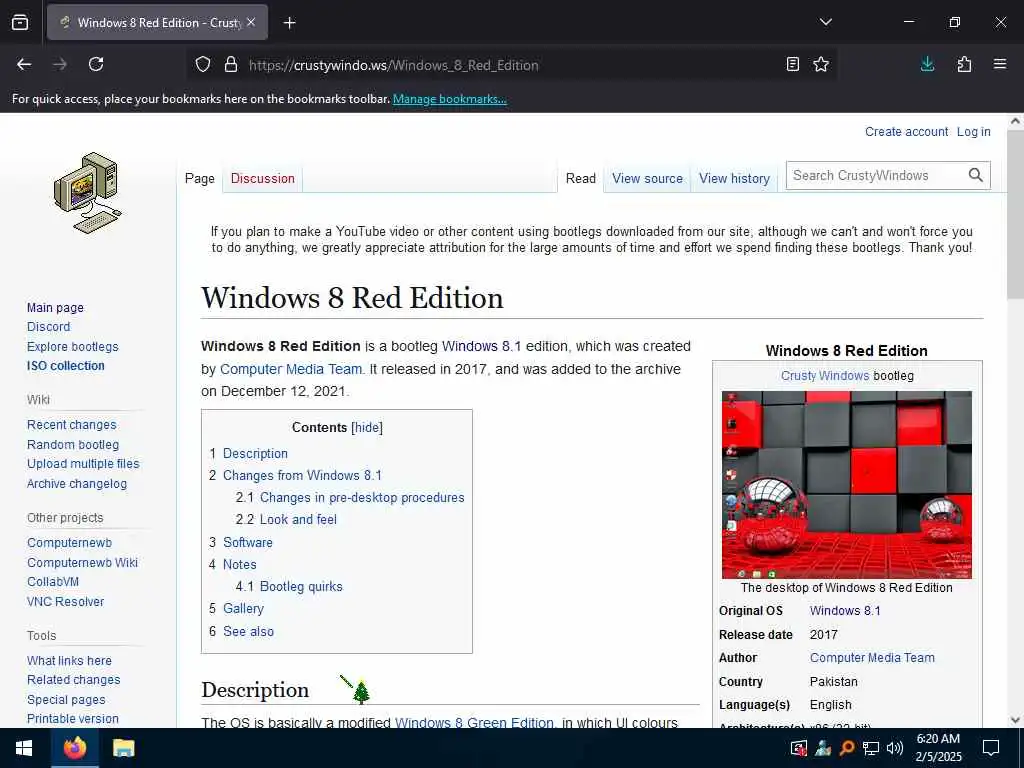This screenshot has height=768, width=1024.
Task: Open the CollabVM link
Action: click(53, 581)
